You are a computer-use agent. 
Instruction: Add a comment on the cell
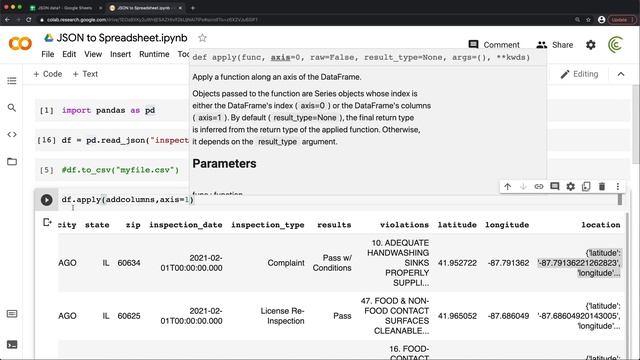pos(554,187)
